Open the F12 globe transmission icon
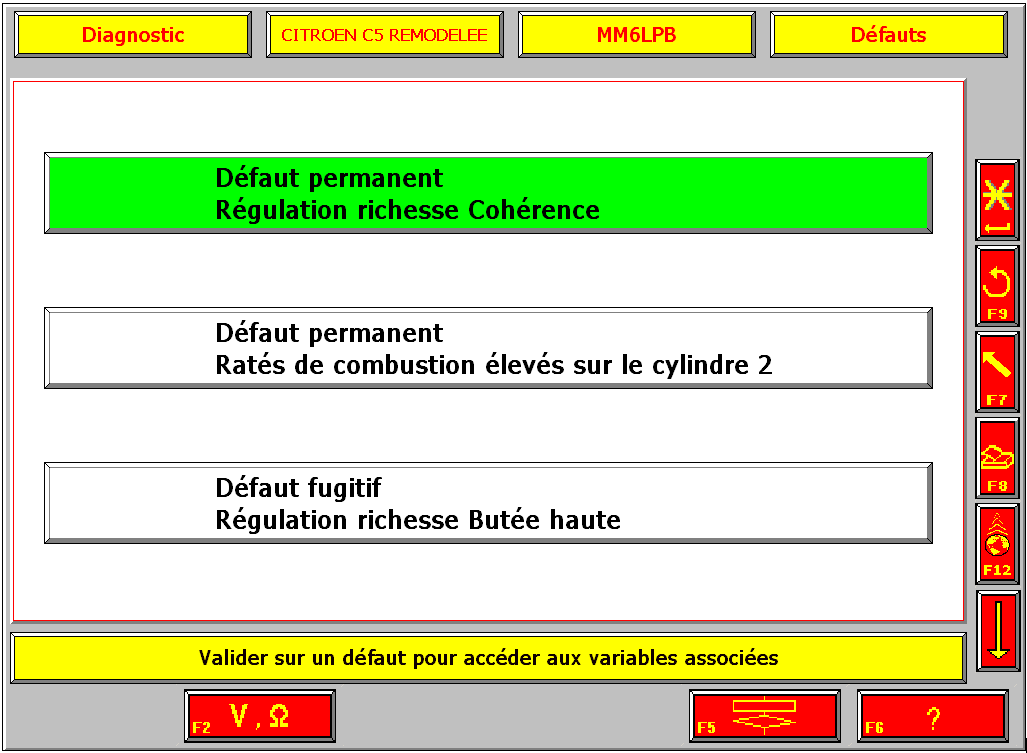 (997, 543)
